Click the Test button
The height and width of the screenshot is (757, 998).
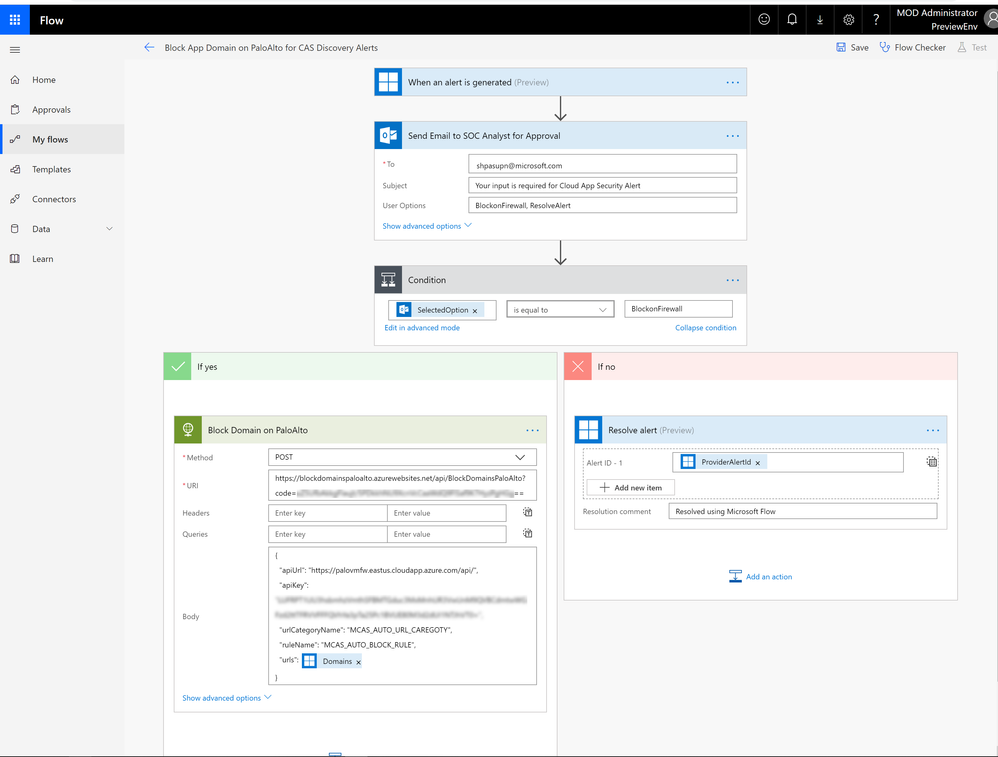(972, 47)
